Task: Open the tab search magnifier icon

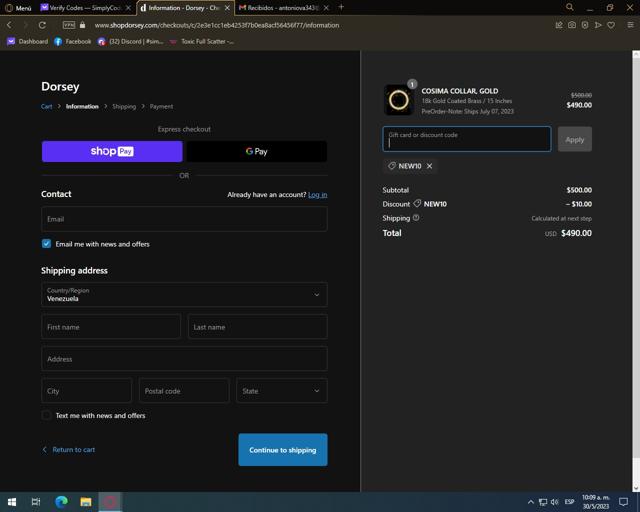Action: pyautogui.click(x=569, y=7)
